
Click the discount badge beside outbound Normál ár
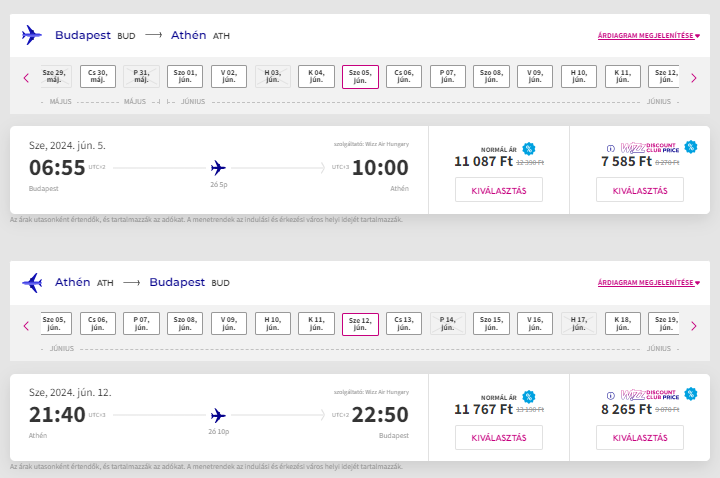tap(529, 149)
